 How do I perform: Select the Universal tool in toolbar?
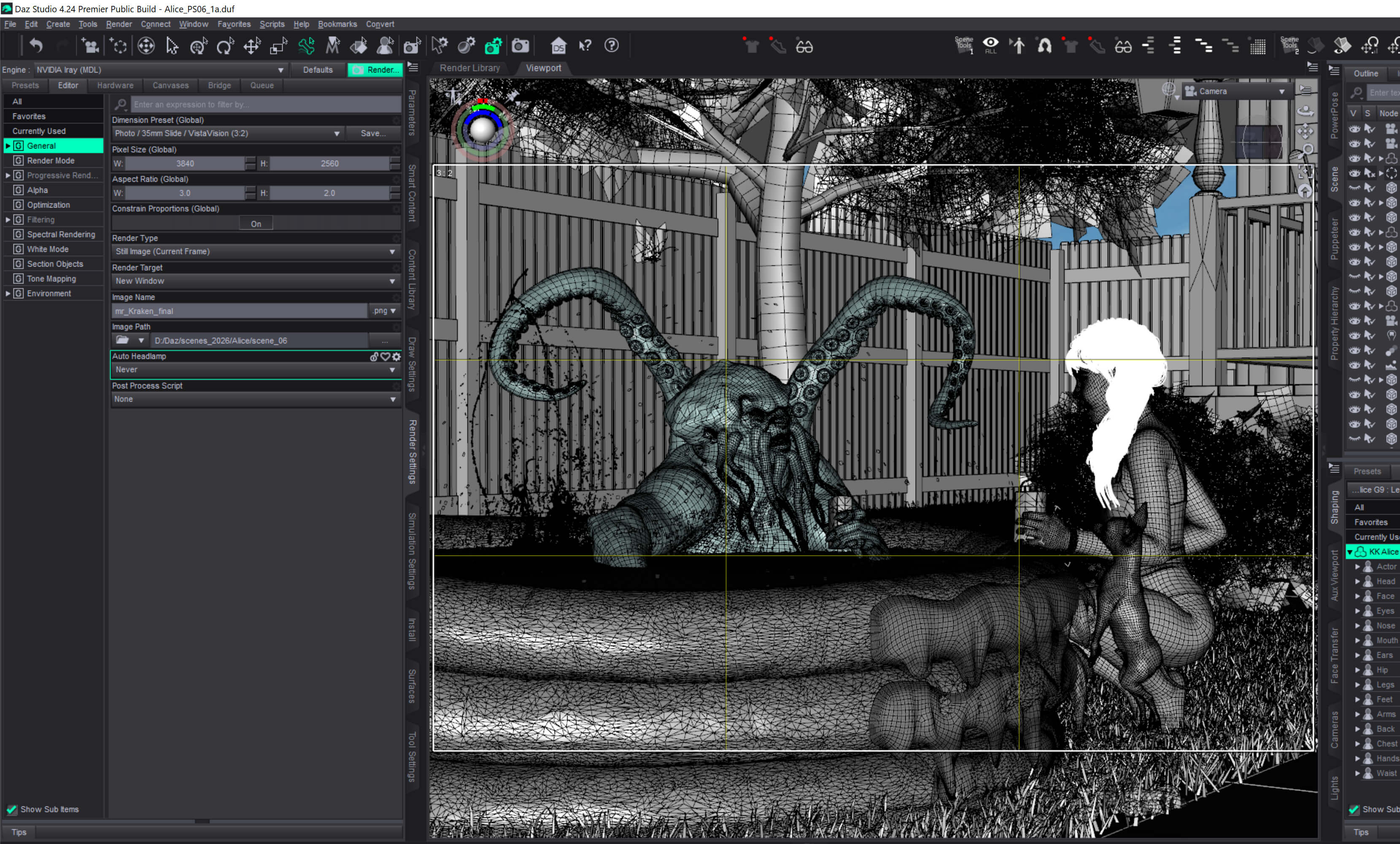click(x=198, y=46)
